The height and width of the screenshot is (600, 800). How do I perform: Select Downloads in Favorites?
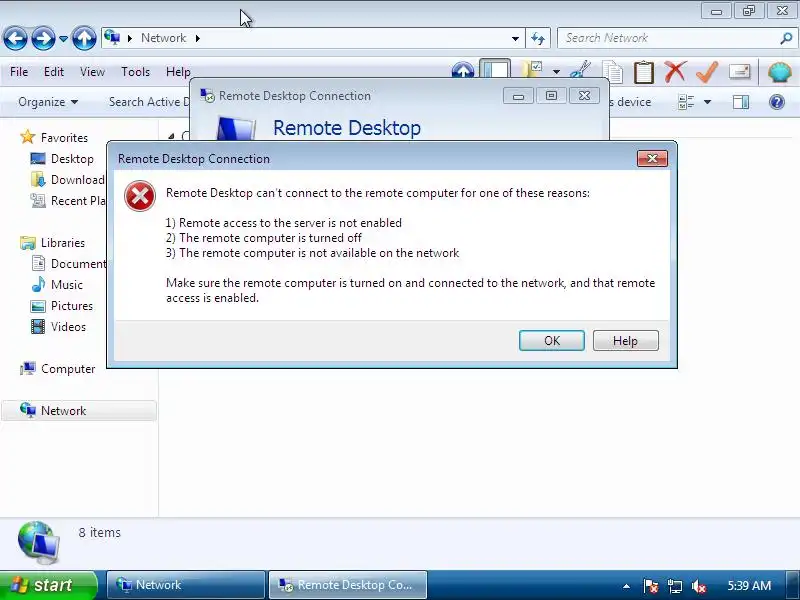point(68,180)
